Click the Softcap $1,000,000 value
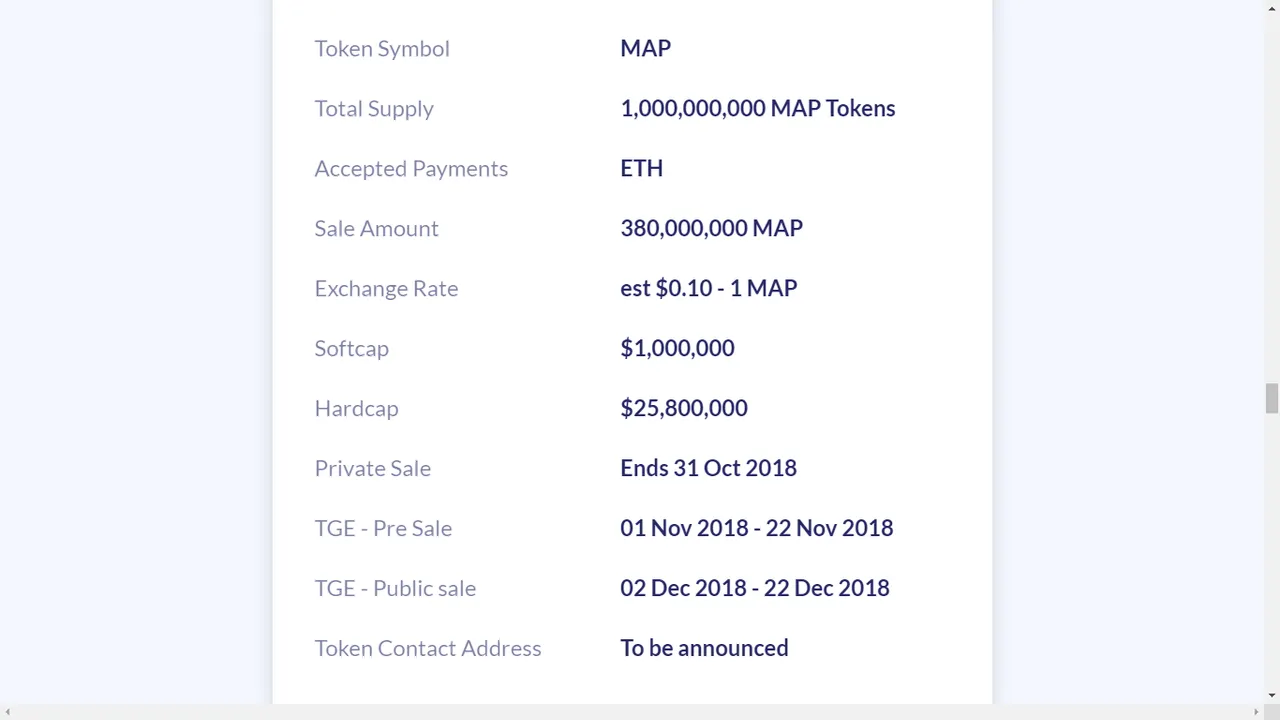1280x720 pixels. point(677,348)
